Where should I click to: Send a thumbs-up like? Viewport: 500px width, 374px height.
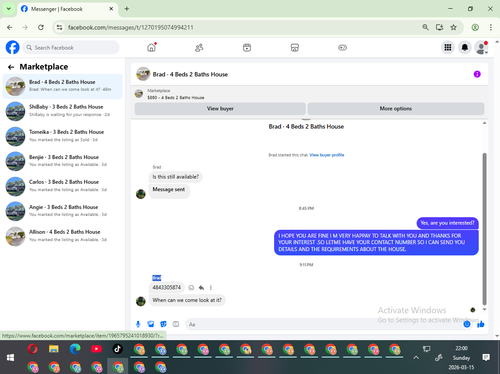[x=480, y=324]
